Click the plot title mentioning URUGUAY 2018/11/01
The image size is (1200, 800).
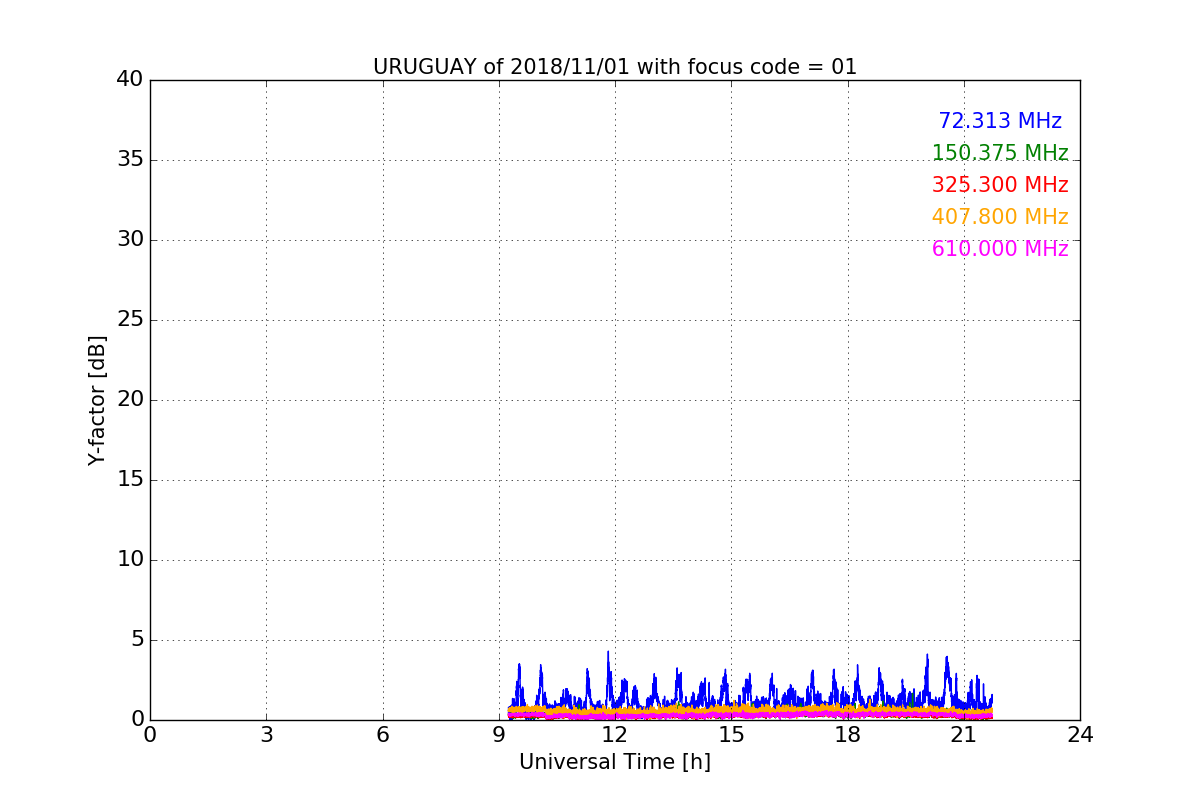(x=615, y=67)
